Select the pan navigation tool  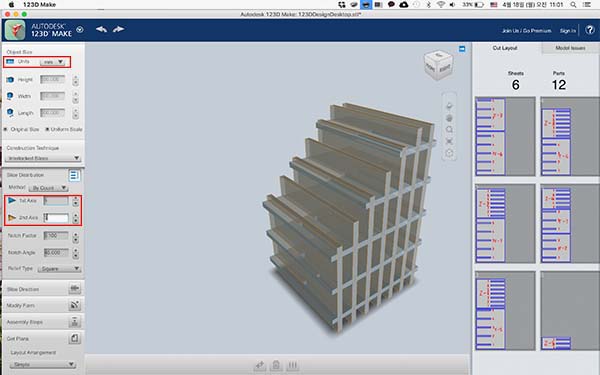pyautogui.click(x=449, y=118)
